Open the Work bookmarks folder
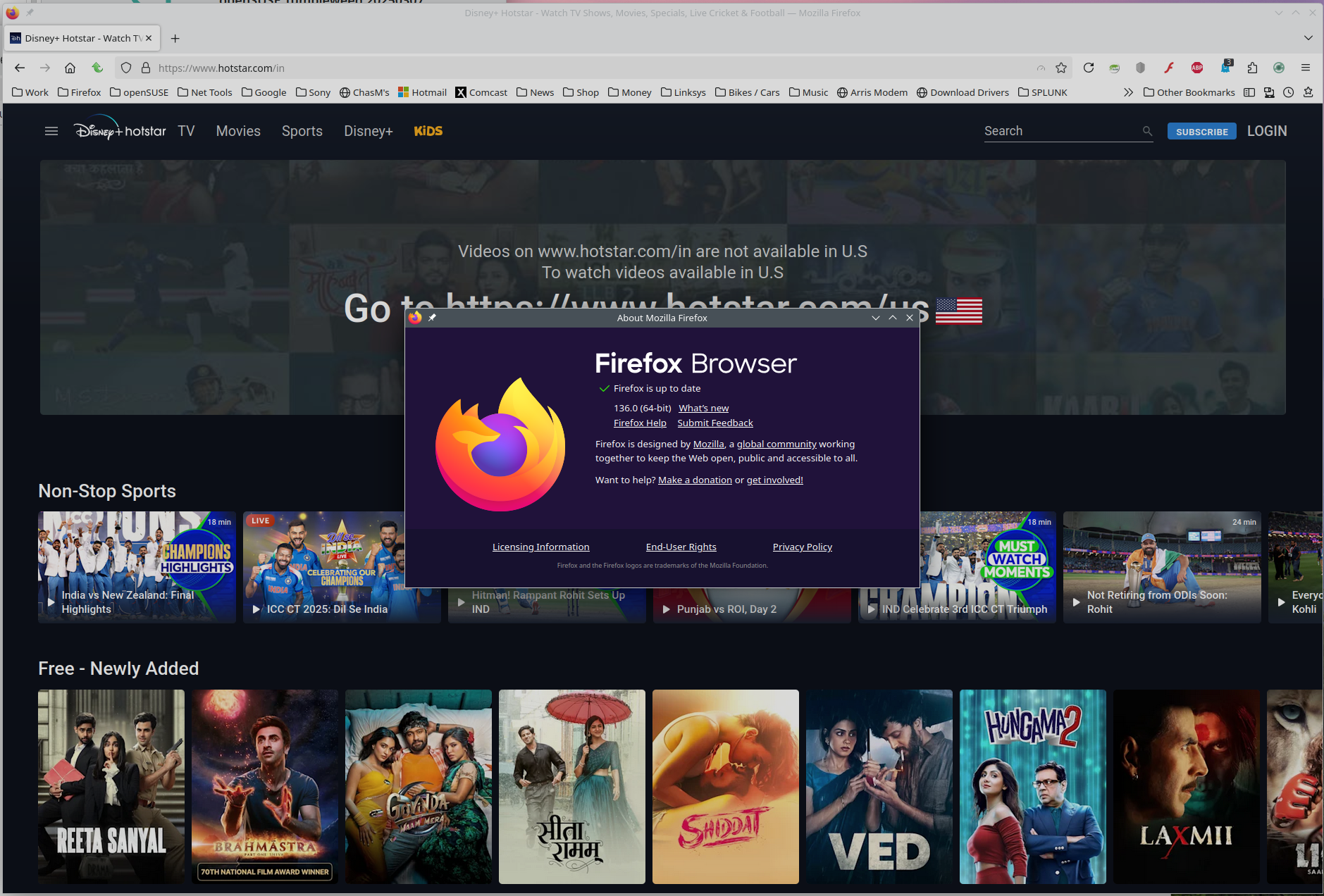 pos(30,92)
